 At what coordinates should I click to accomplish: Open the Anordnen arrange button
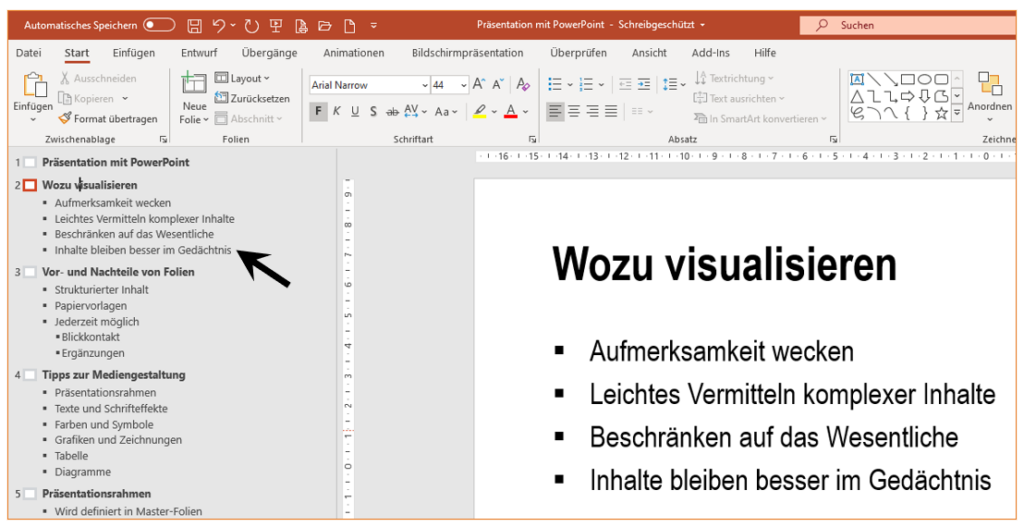click(x=989, y=97)
